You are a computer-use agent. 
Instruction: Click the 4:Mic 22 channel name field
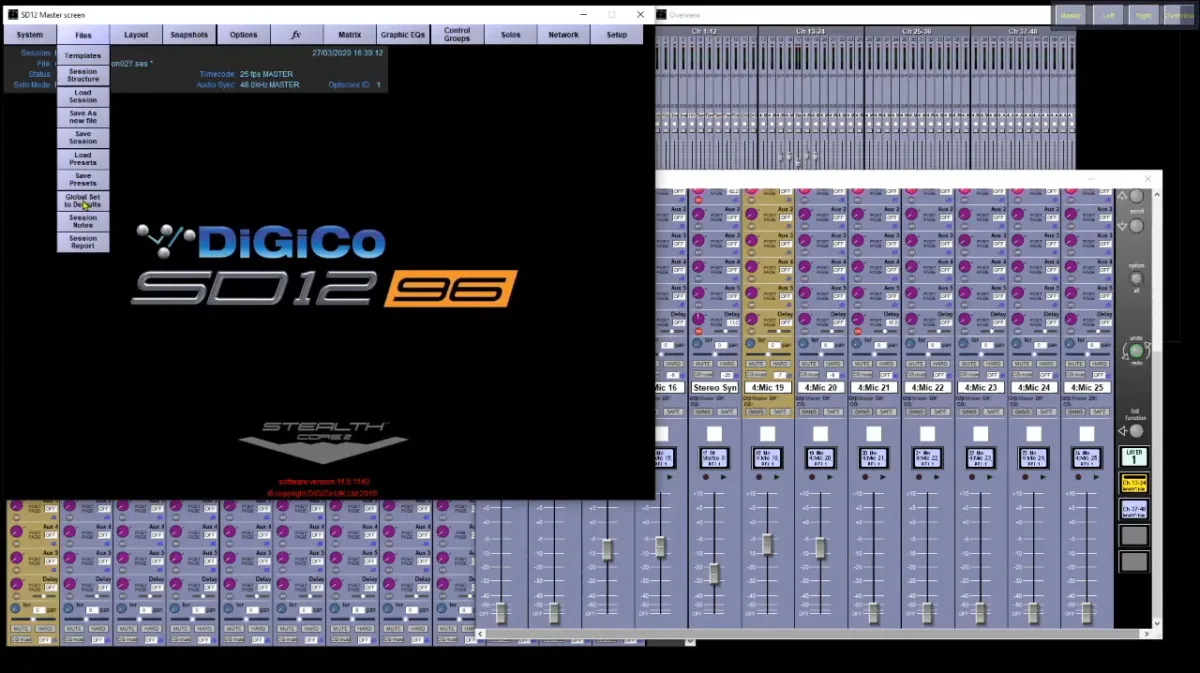pos(927,388)
